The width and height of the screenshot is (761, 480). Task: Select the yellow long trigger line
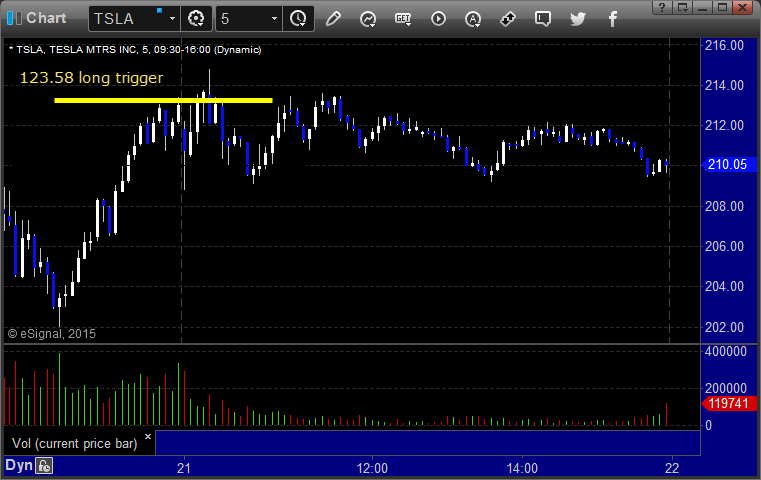(164, 100)
